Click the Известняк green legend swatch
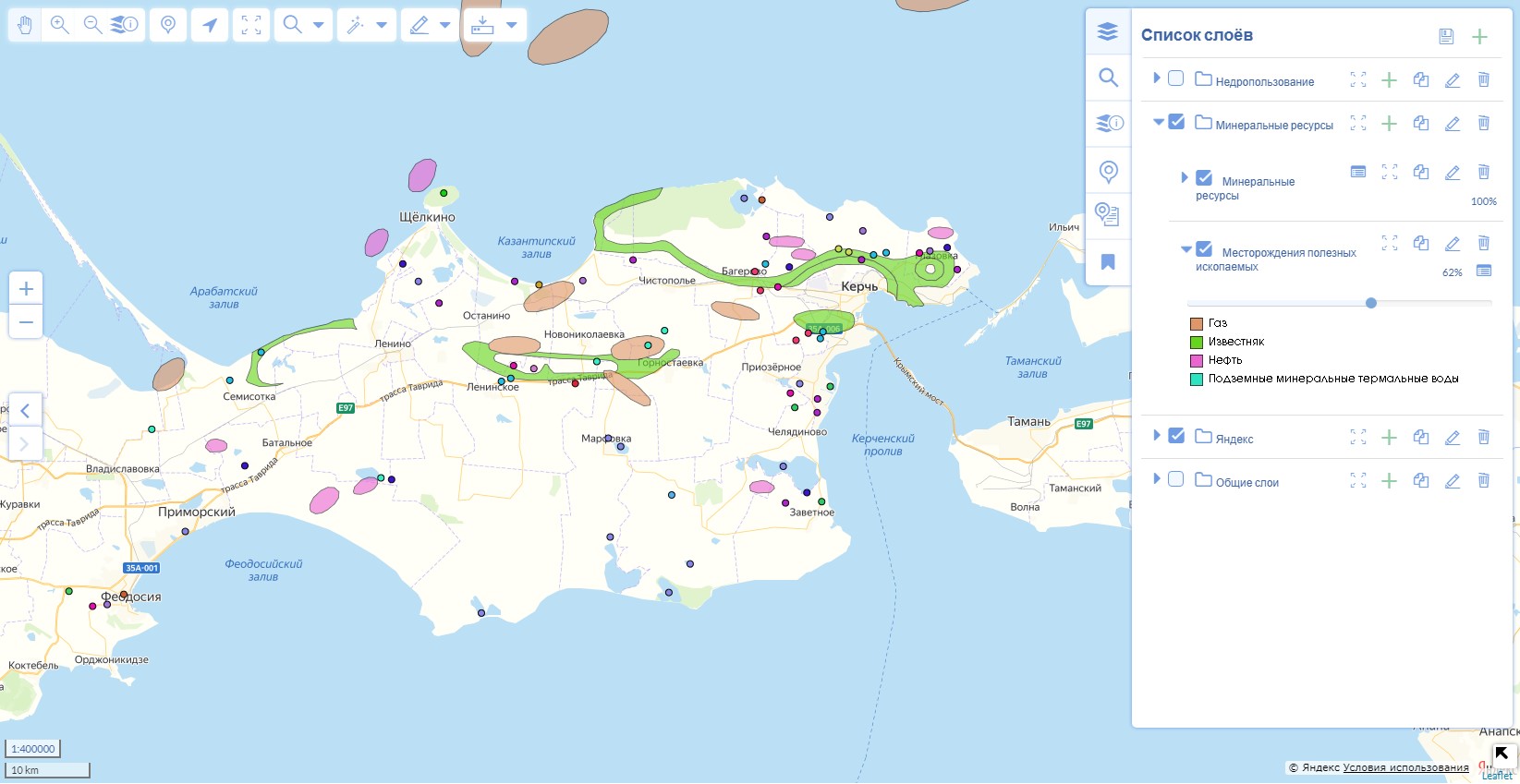The image size is (1520, 784). [x=1196, y=342]
